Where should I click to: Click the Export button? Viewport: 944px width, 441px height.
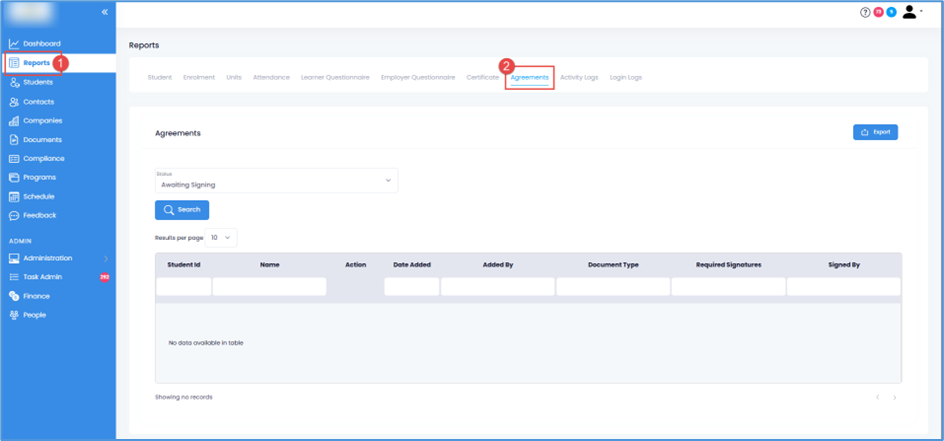[875, 132]
